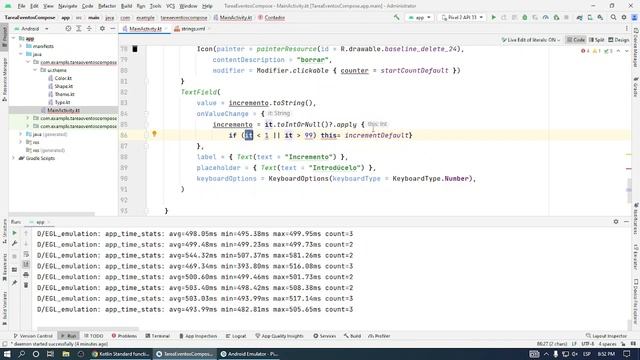Expand the Gradle Scripts node
Image resolution: width=640 pixels, height=360 pixels.
click(13, 158)
